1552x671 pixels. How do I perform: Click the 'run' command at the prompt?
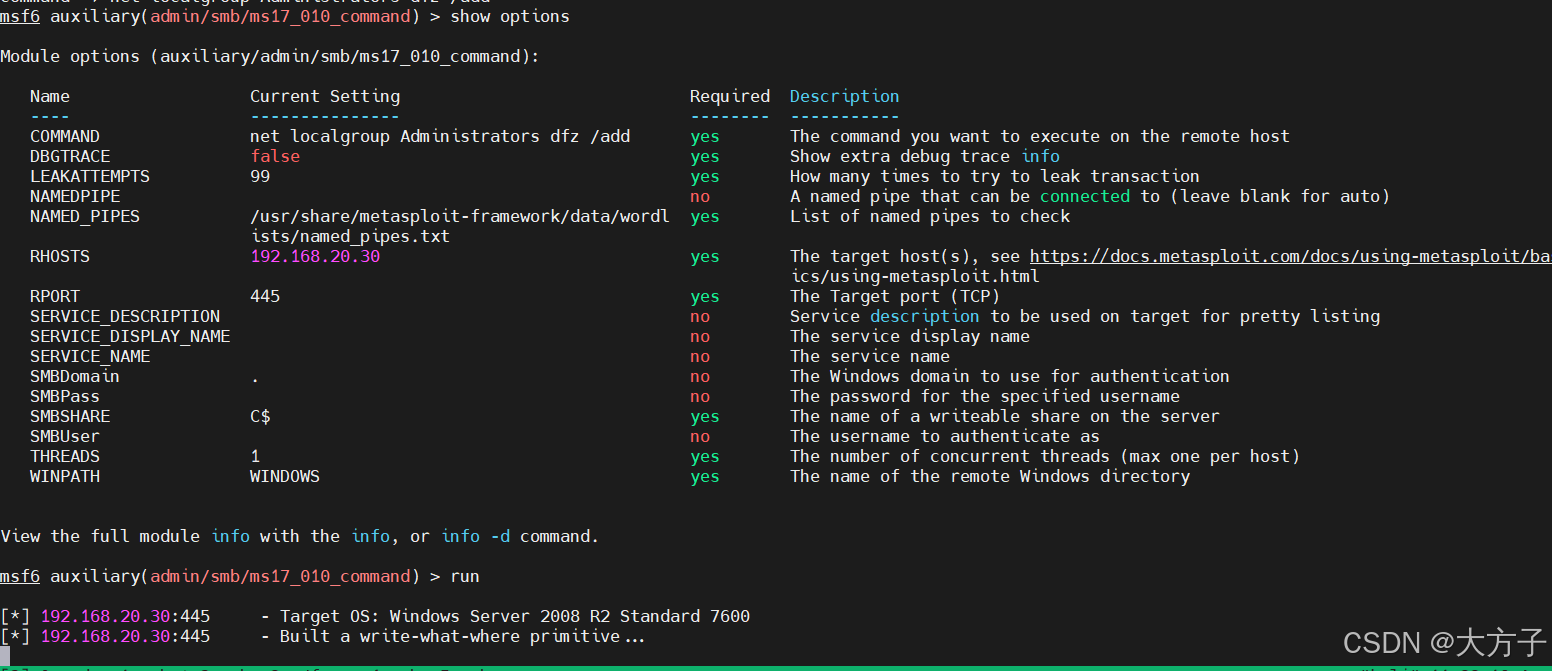[x=465, y=577]
